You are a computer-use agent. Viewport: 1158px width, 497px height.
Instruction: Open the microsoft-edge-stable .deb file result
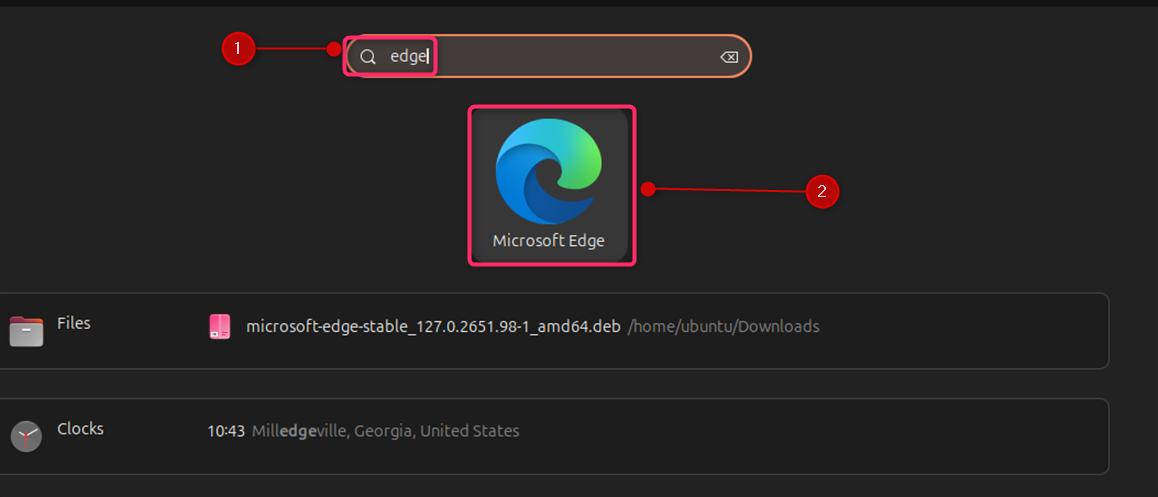tap(433, 327)
